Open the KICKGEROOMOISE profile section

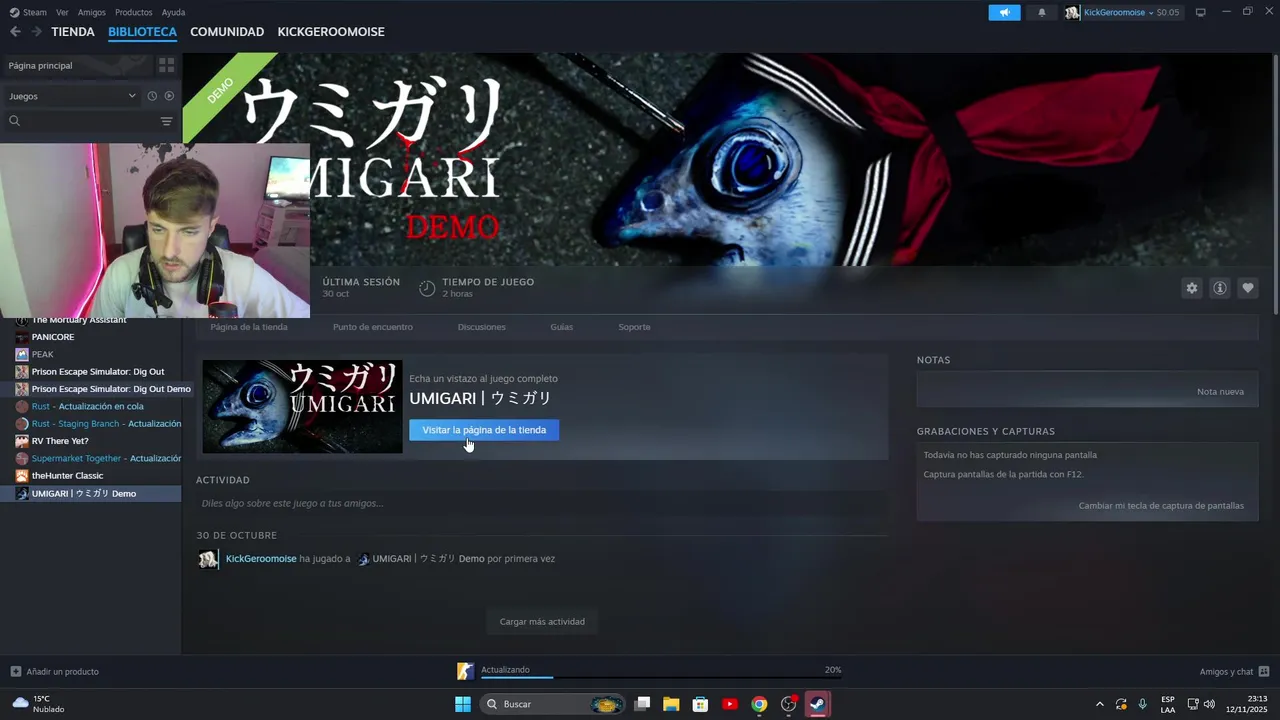[x=331, y=32]
